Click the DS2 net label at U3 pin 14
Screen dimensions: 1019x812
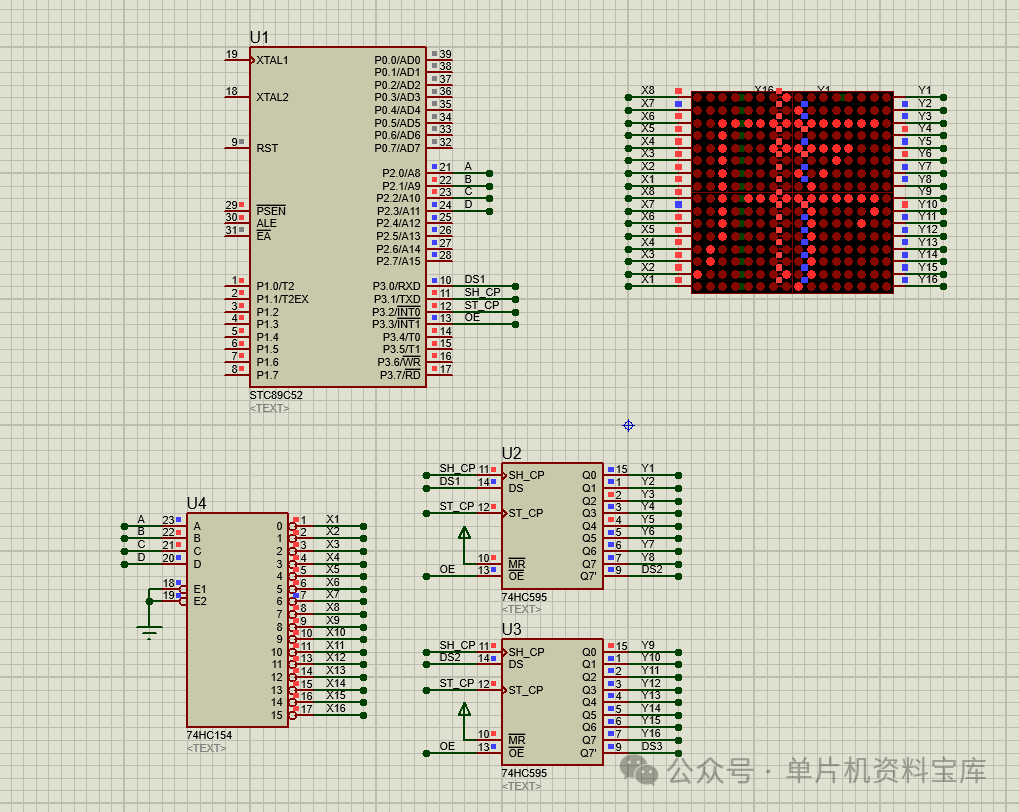tap(450, 657)
